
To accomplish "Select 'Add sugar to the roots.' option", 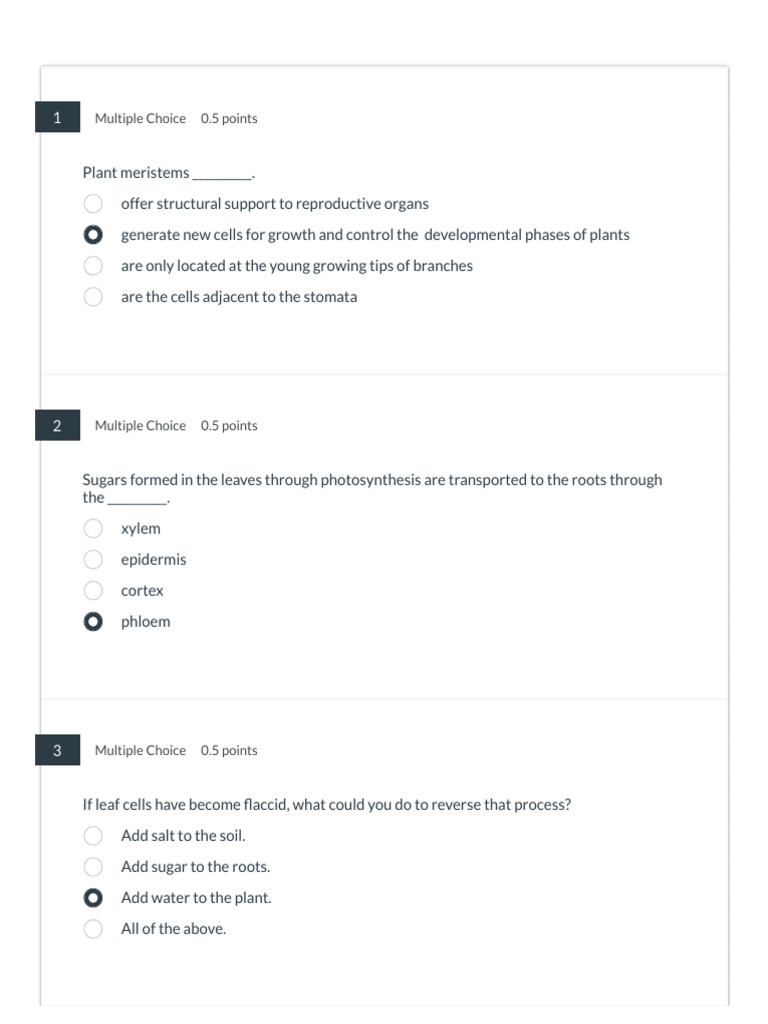I will pyautogui.click(x=93, y=866).
